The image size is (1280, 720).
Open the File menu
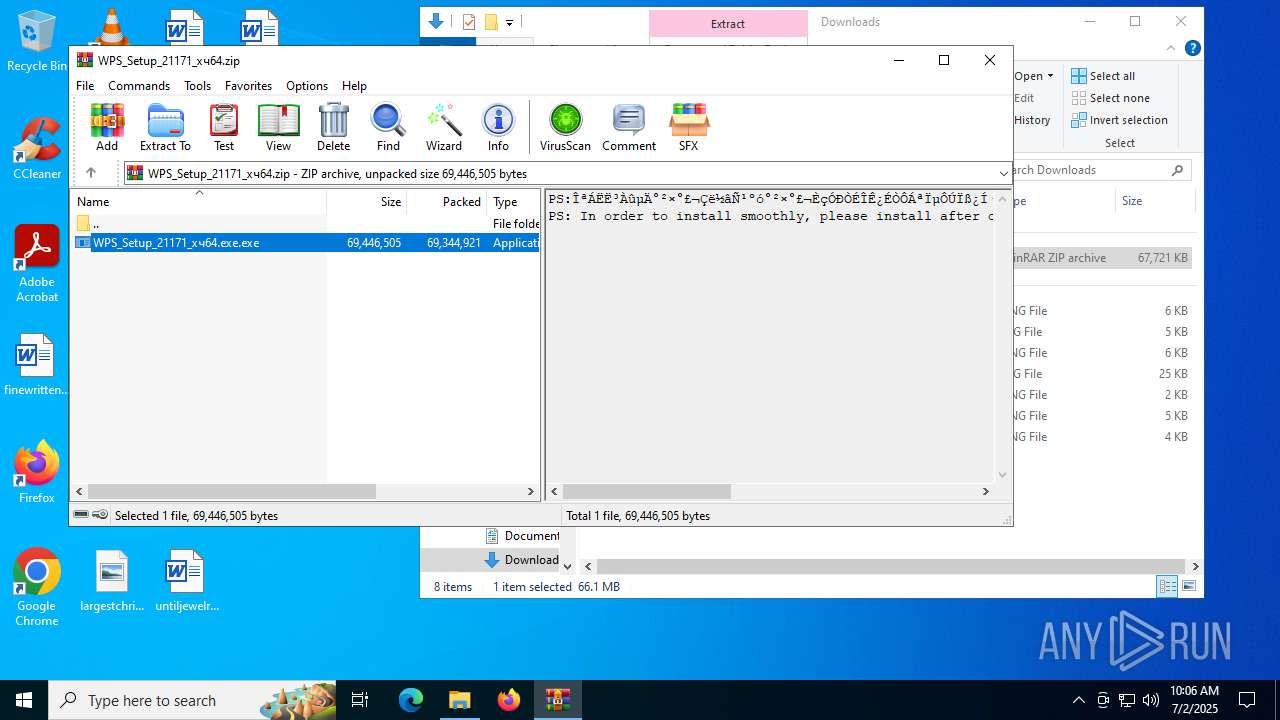85,86
